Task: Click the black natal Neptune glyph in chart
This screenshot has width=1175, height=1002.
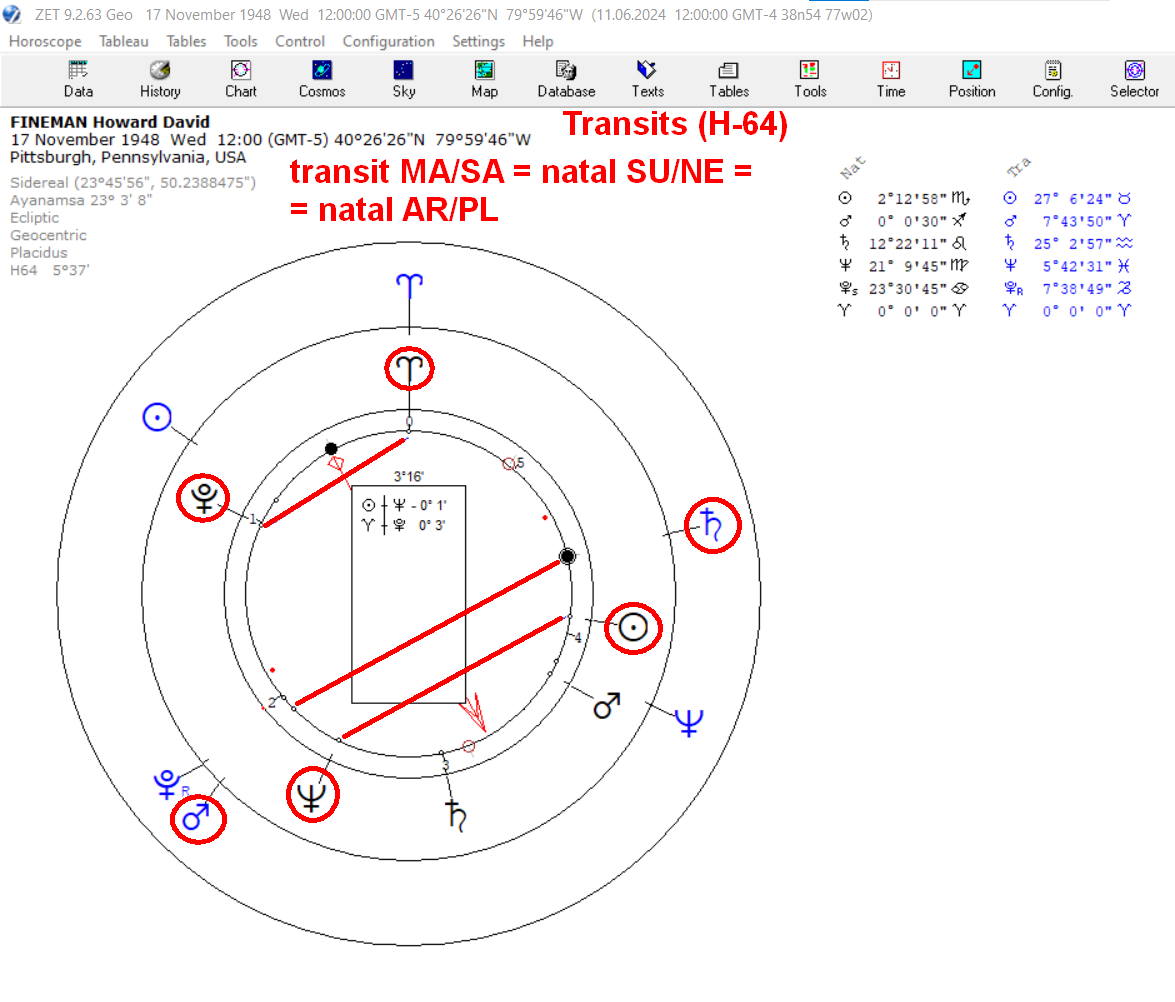Action: (x=312, y=796)
